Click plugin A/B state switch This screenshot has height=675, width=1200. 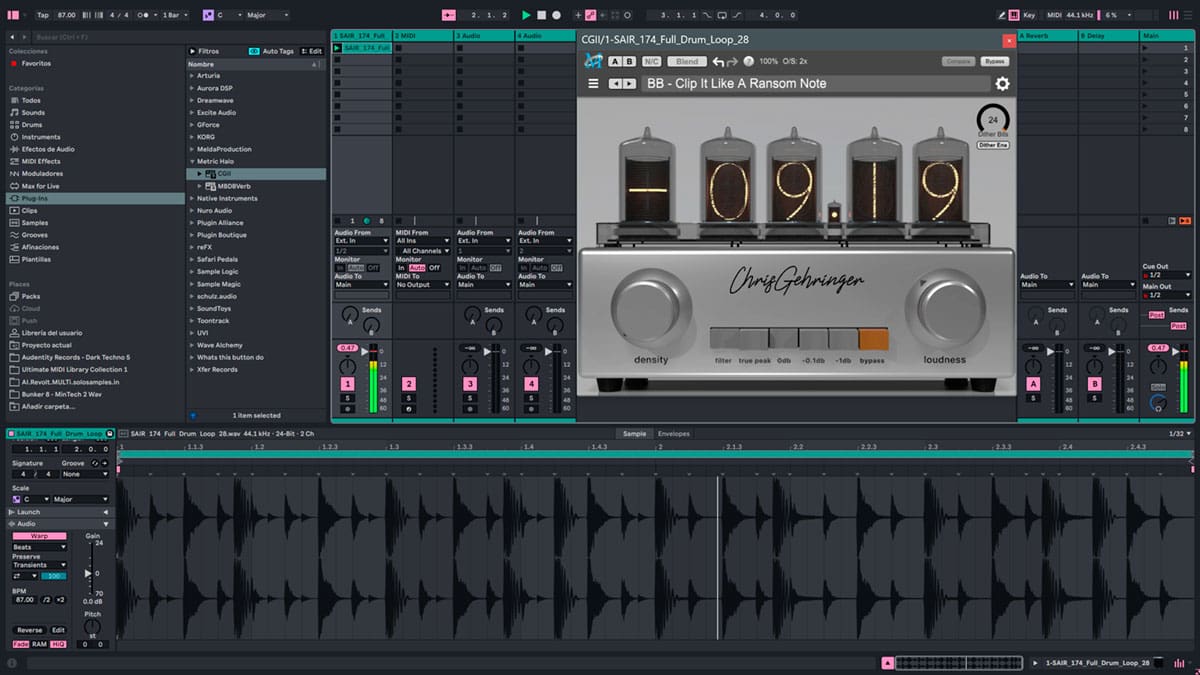(622, 61)
